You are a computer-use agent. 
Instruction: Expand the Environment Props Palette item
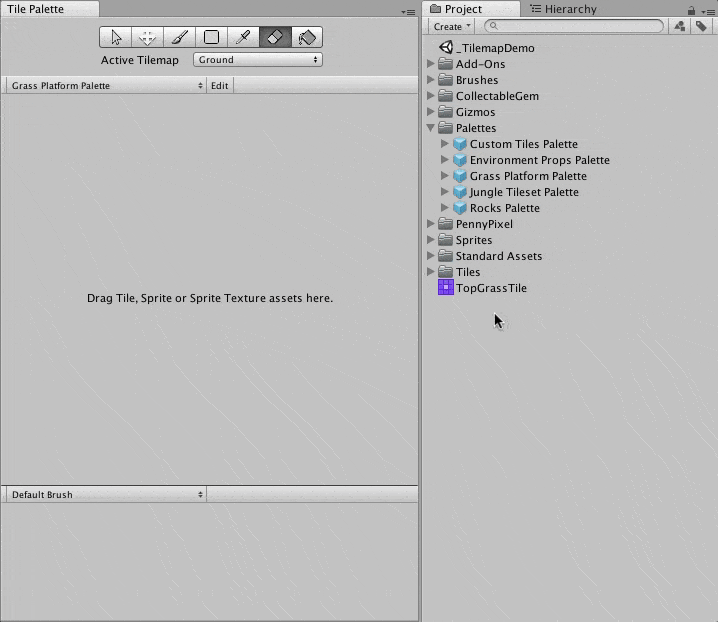pyautogui.click(x=444, y=160)
